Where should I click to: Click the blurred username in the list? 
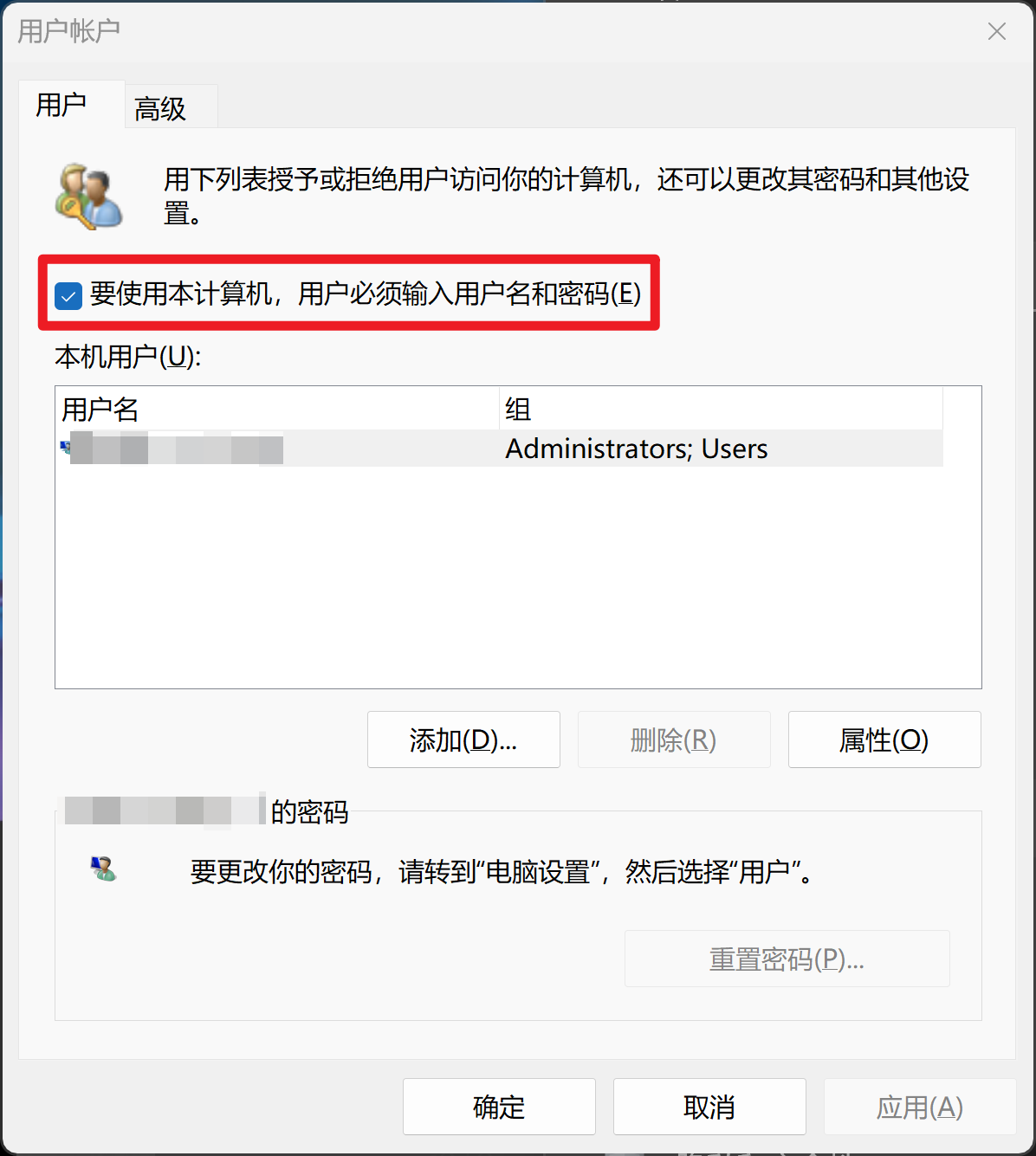coord(177,449)
